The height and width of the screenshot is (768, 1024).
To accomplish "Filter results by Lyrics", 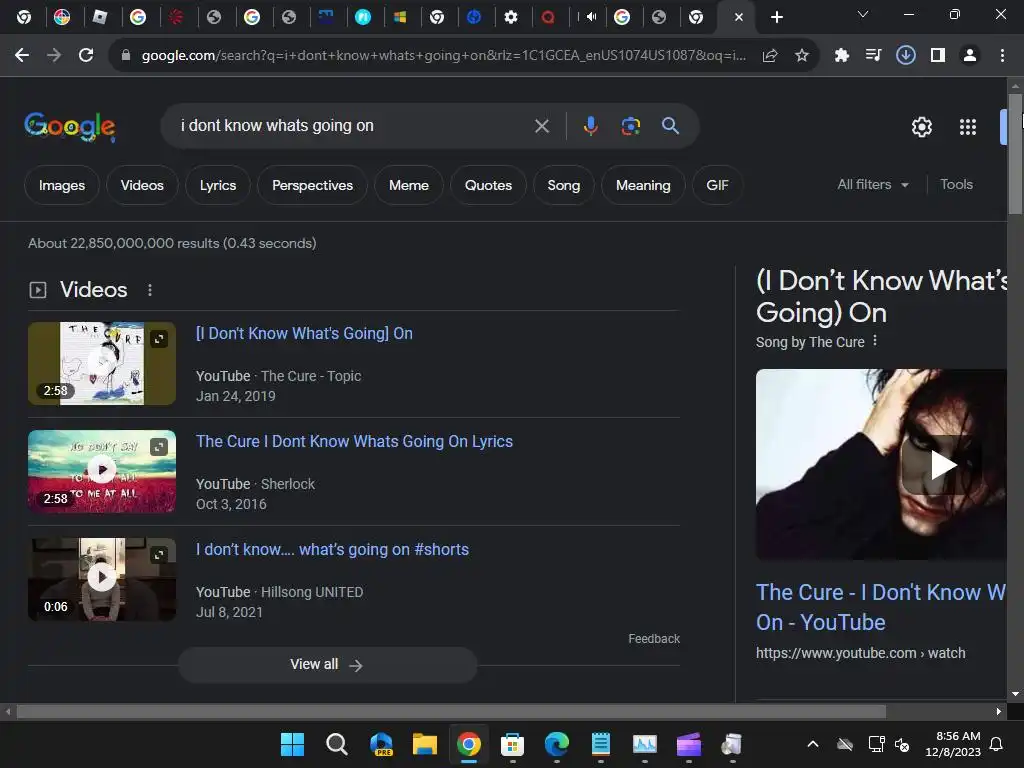I will 217,185.
